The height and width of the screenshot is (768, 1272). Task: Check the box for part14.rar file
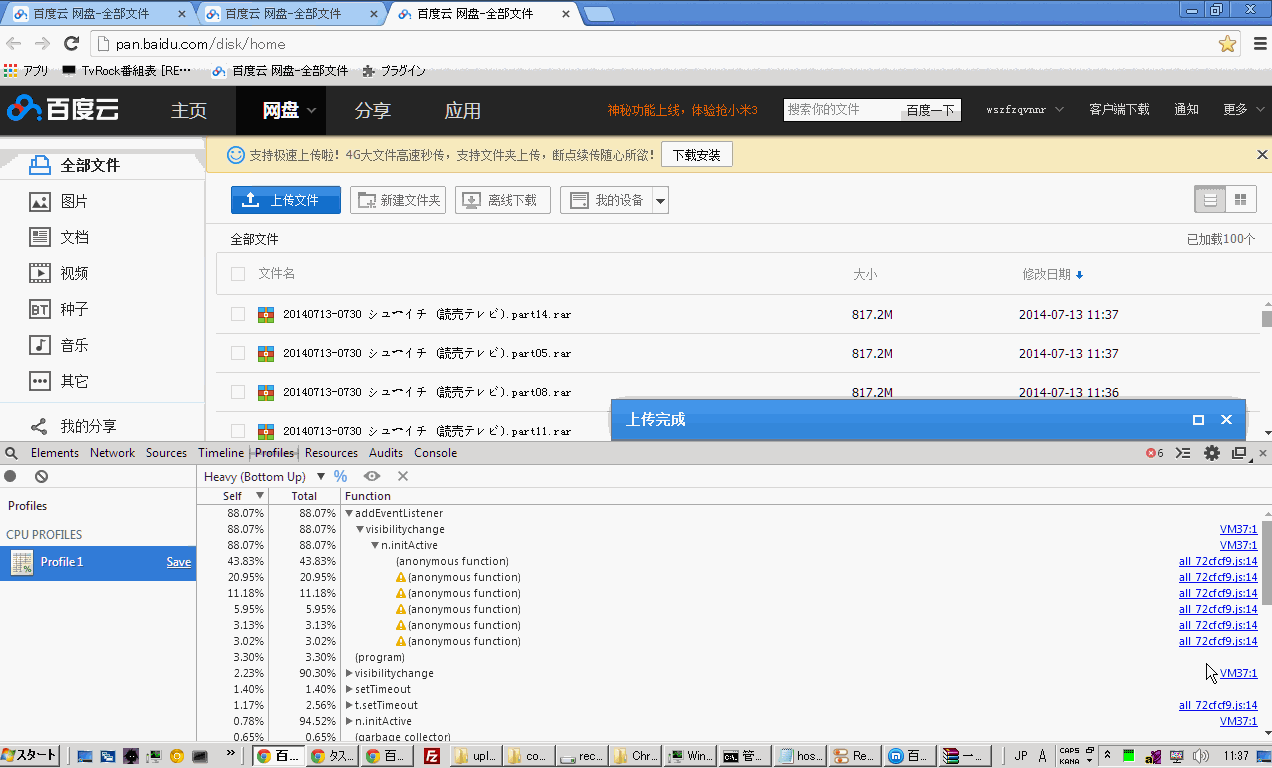(238, 314)
